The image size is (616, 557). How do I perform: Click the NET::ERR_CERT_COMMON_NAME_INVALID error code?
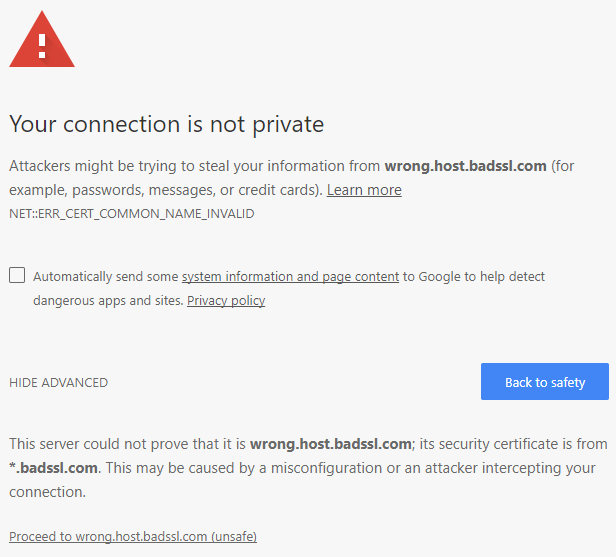[x=132, y=214]
